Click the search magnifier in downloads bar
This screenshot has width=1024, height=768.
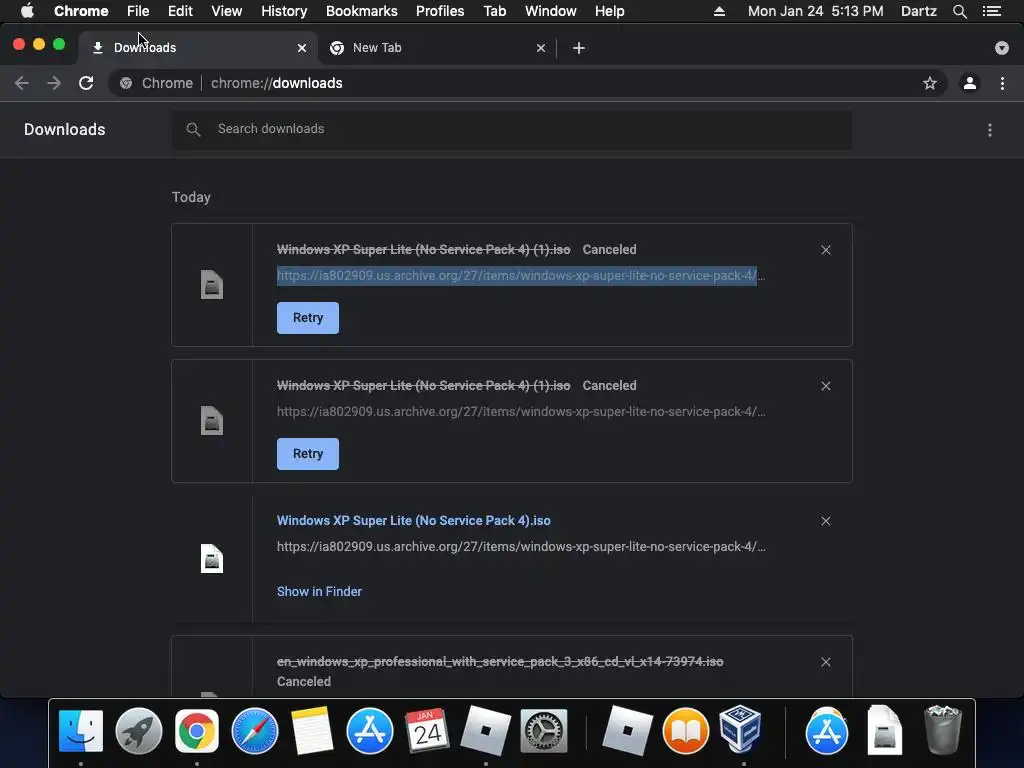pyautogui.click(x=193, y=129)
